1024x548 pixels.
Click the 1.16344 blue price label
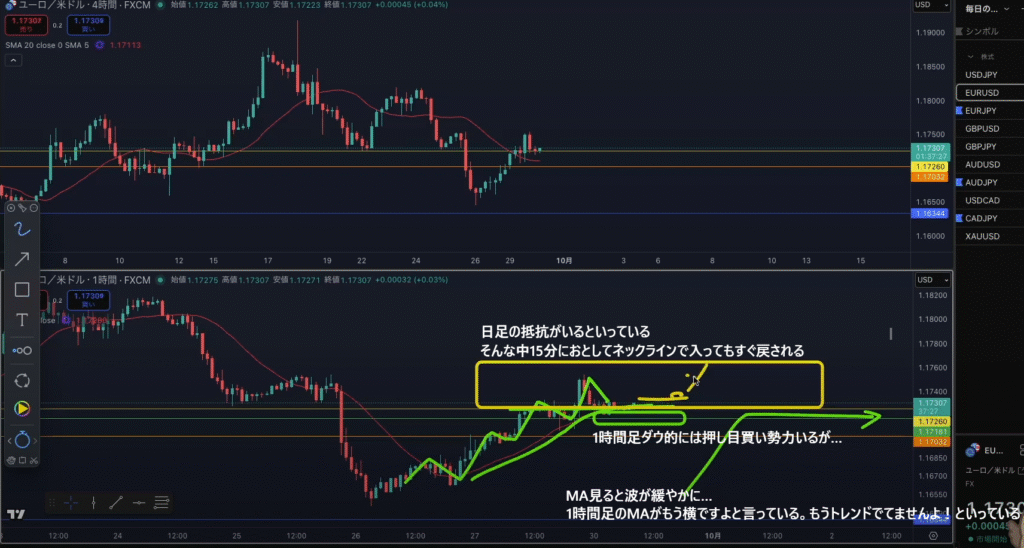pyautogui.click(x=929, y=214)
